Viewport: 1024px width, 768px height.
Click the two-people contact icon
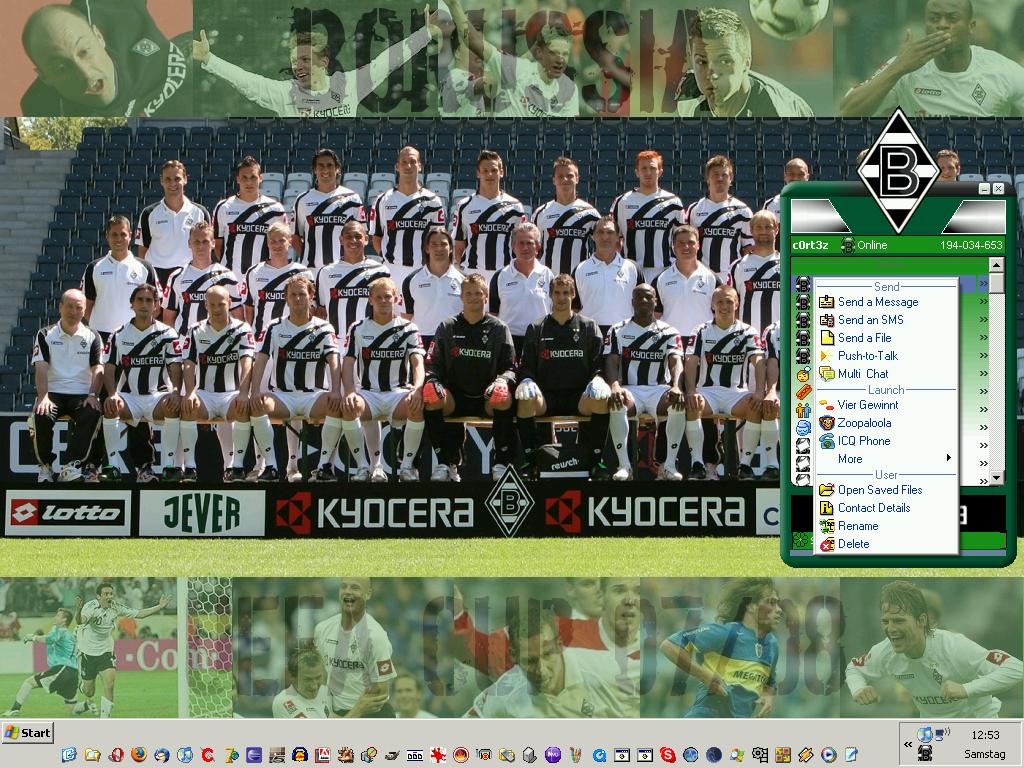[x=803, y=410]
